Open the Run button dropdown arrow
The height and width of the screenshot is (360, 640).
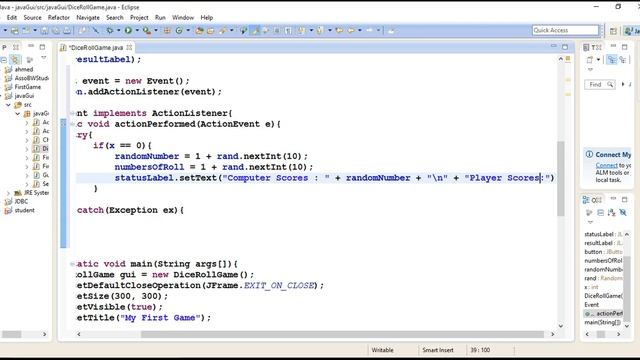pyautogui.click(x=137, y=31)
